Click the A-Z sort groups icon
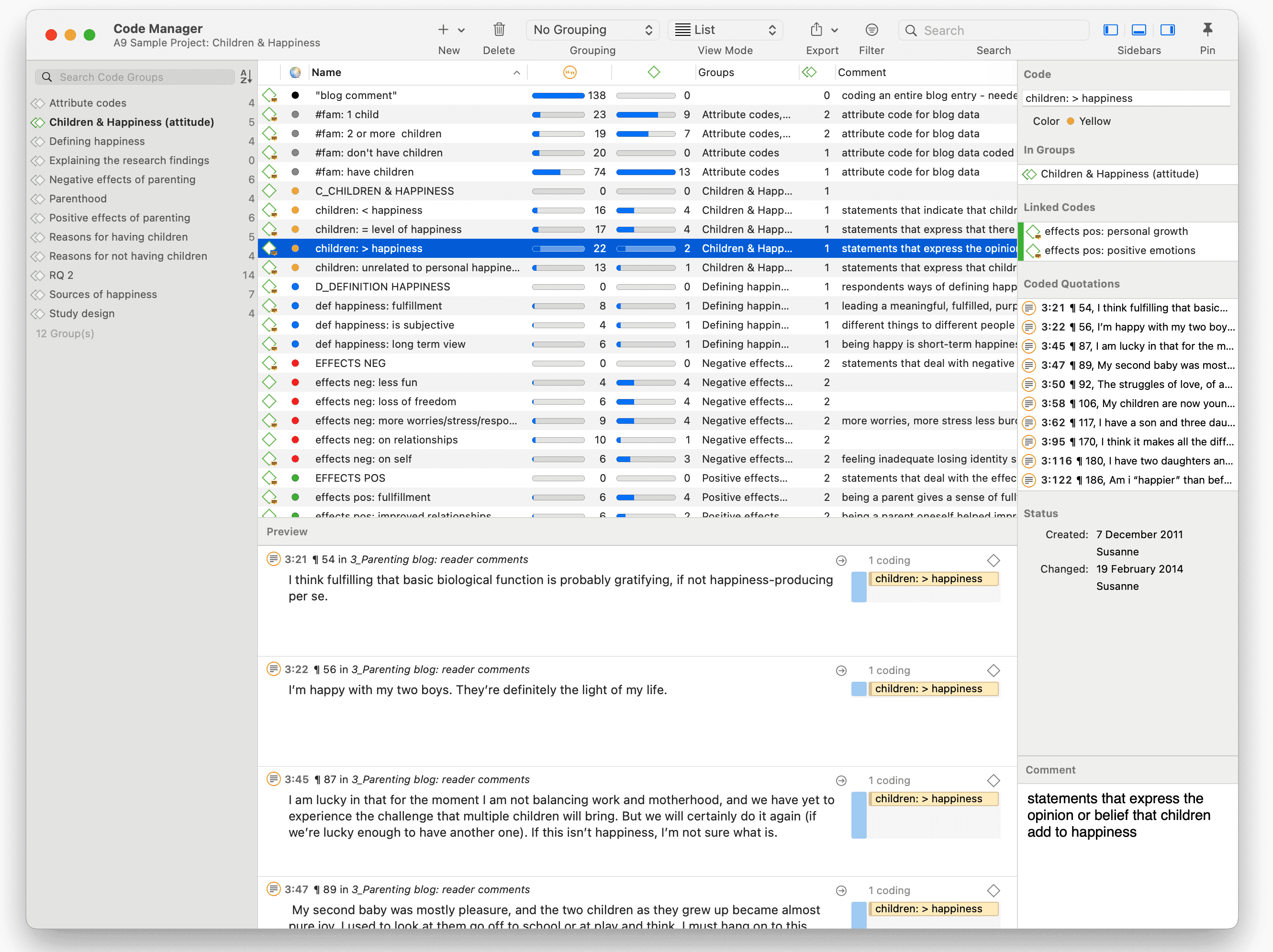1273x952 pixels. pyautogui.click(x=246, y=77)
